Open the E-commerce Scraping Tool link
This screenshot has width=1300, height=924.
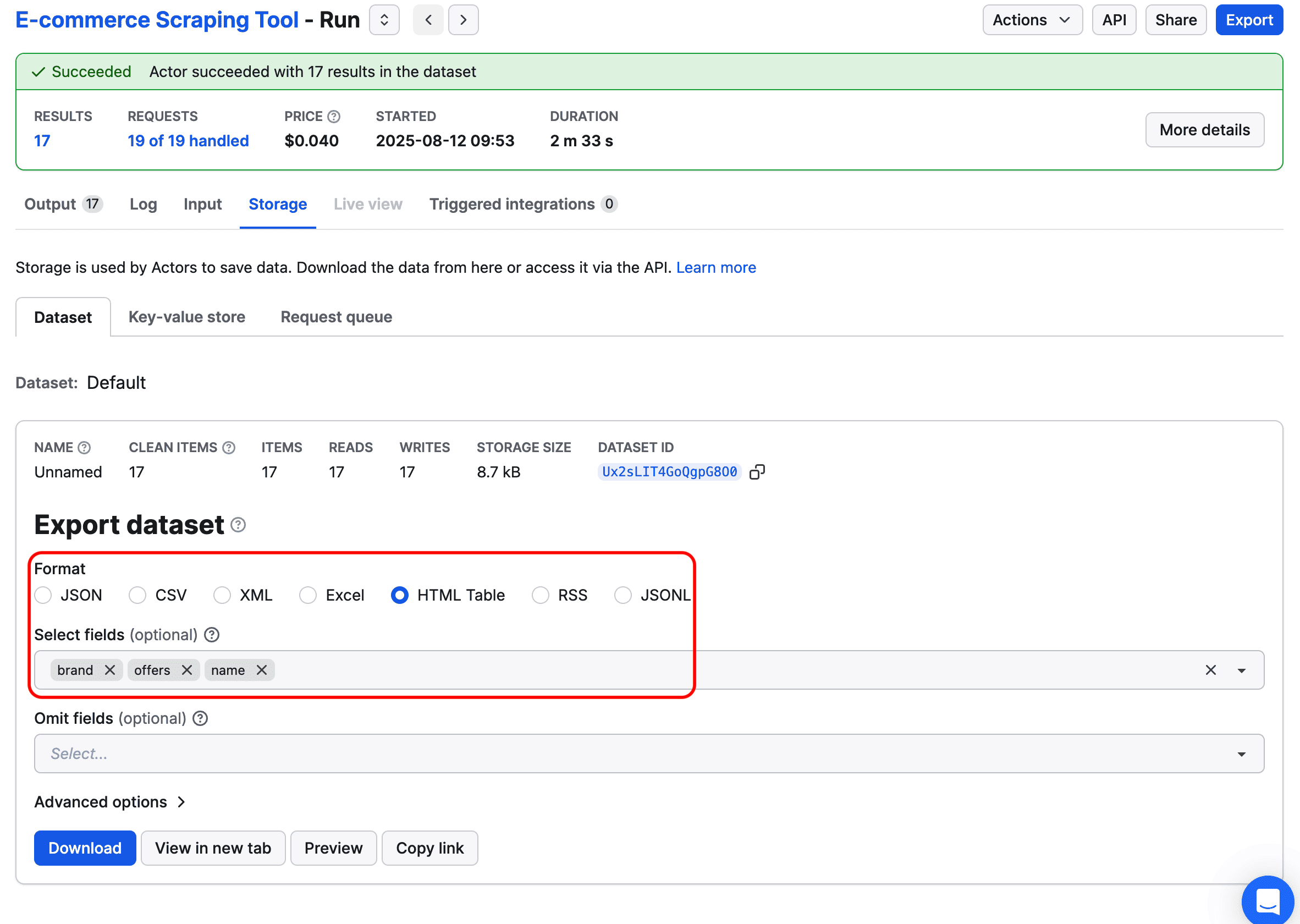point(157,20)
